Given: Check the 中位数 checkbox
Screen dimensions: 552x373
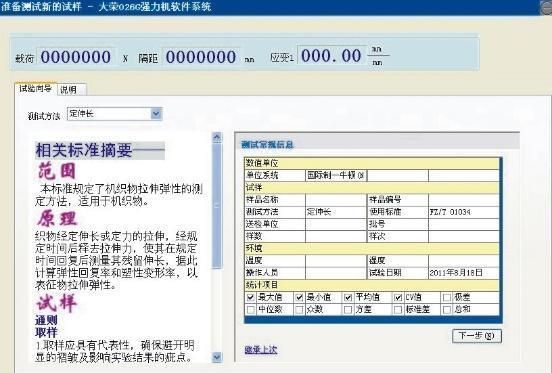Looking at the screenshot, I should pyautogui.click(x=251, y=310).
